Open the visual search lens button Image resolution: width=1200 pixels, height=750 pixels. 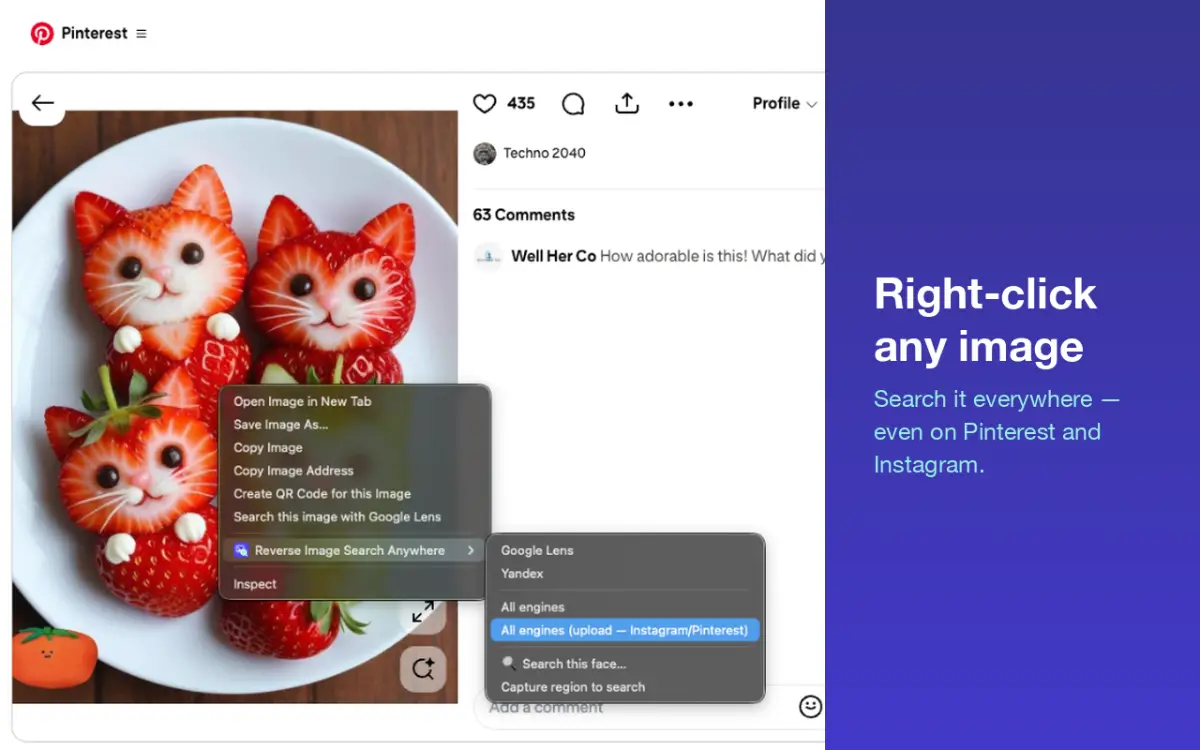click(423, 669)
